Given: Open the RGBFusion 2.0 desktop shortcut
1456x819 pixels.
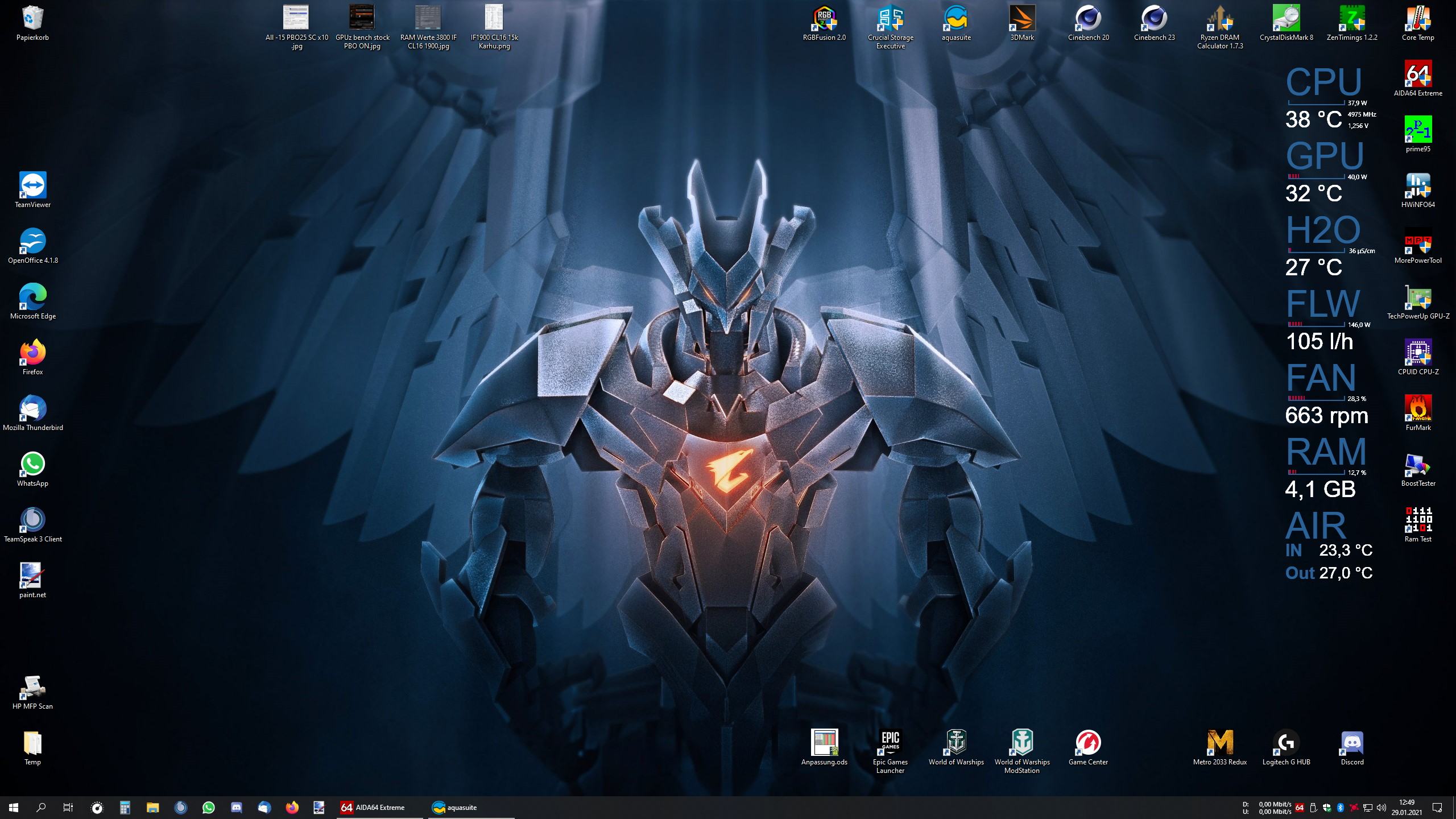Looking at the screenshot, I should click(824, 23).
